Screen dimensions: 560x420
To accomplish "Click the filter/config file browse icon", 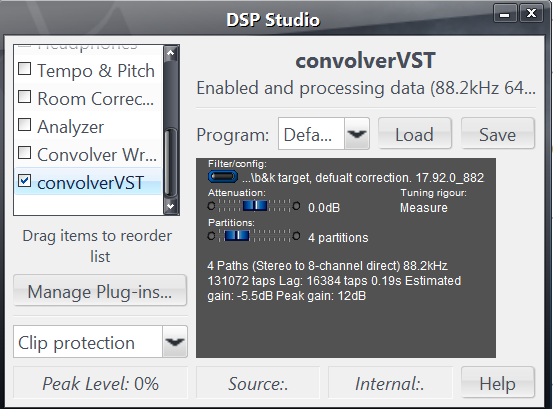I will coord(223,176).
